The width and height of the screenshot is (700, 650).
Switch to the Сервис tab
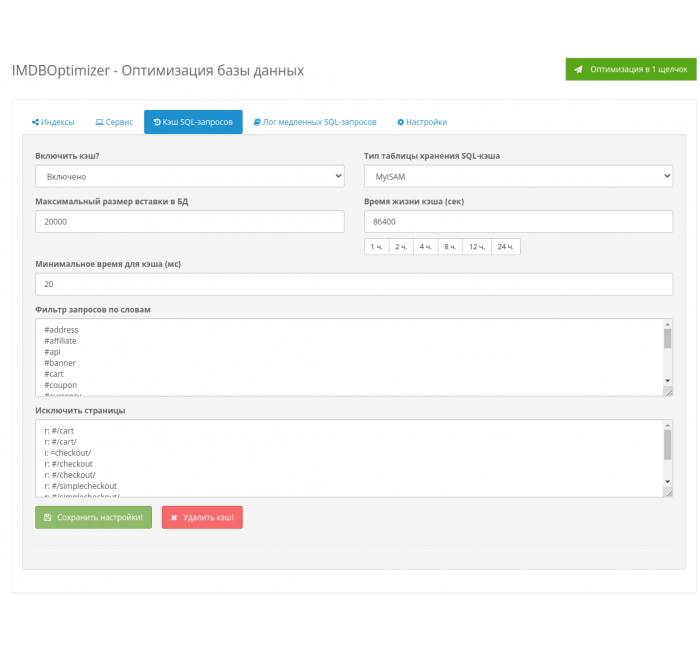pos(114,122)
